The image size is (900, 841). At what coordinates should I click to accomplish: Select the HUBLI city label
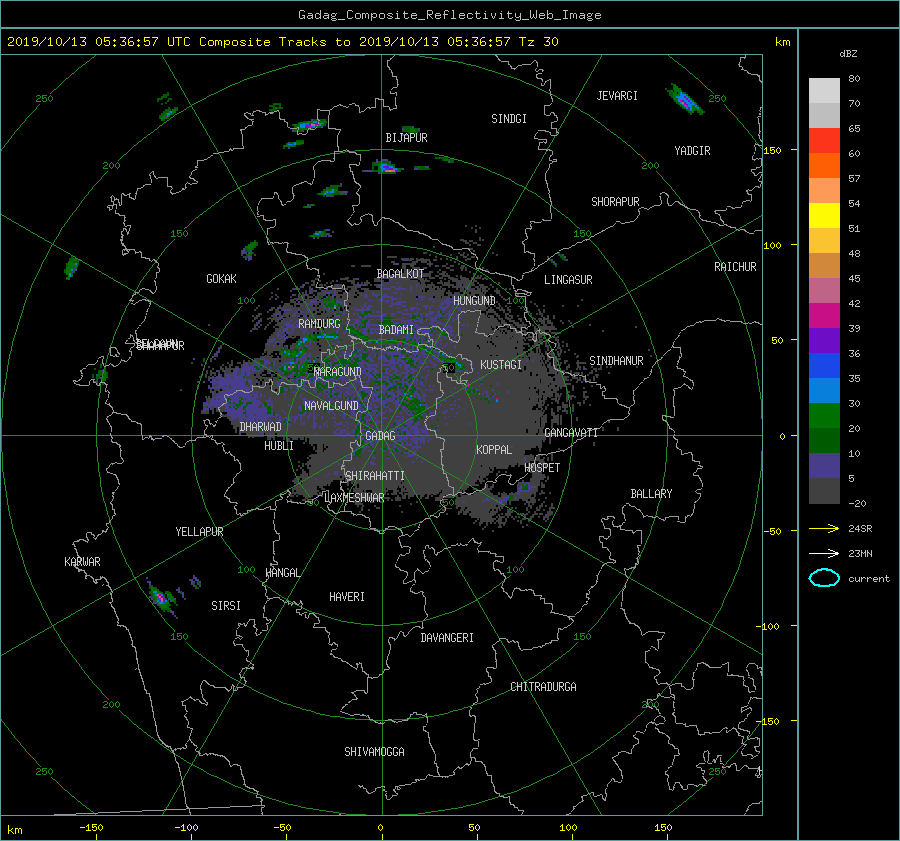(x=279, y=446)
